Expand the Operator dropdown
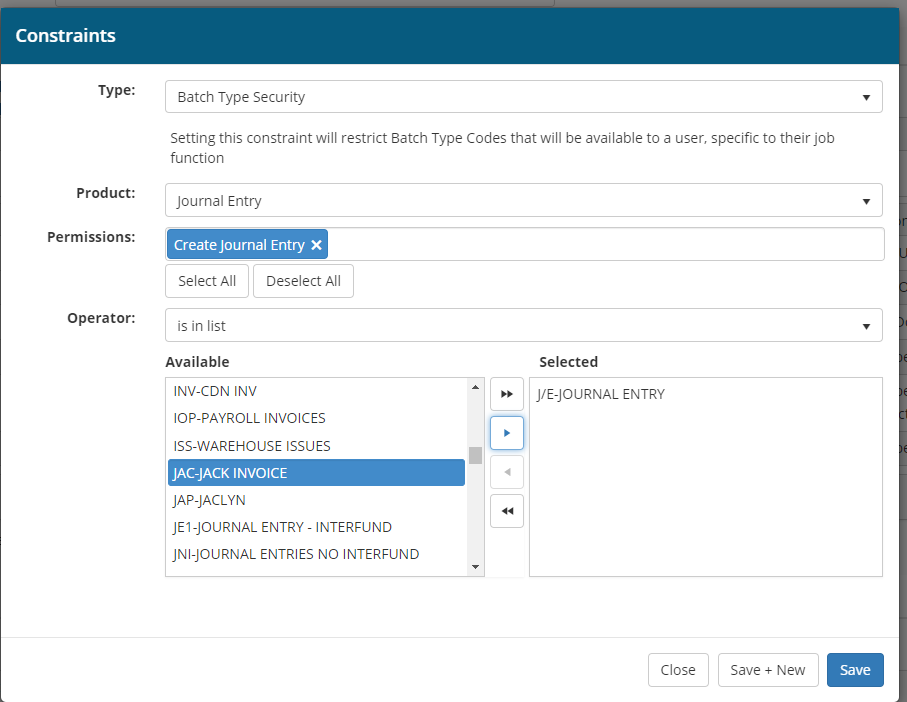The width and height of the screenshot is (907, 702). click(523, 325)
